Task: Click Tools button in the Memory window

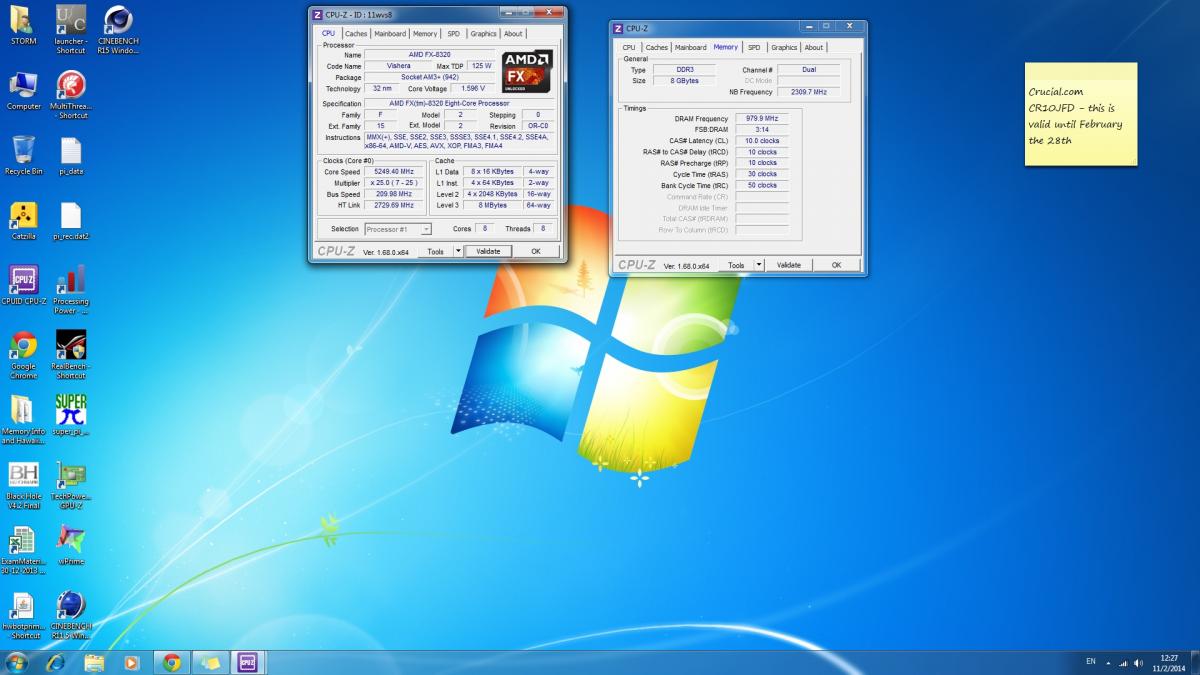Action: pos(736,265)
